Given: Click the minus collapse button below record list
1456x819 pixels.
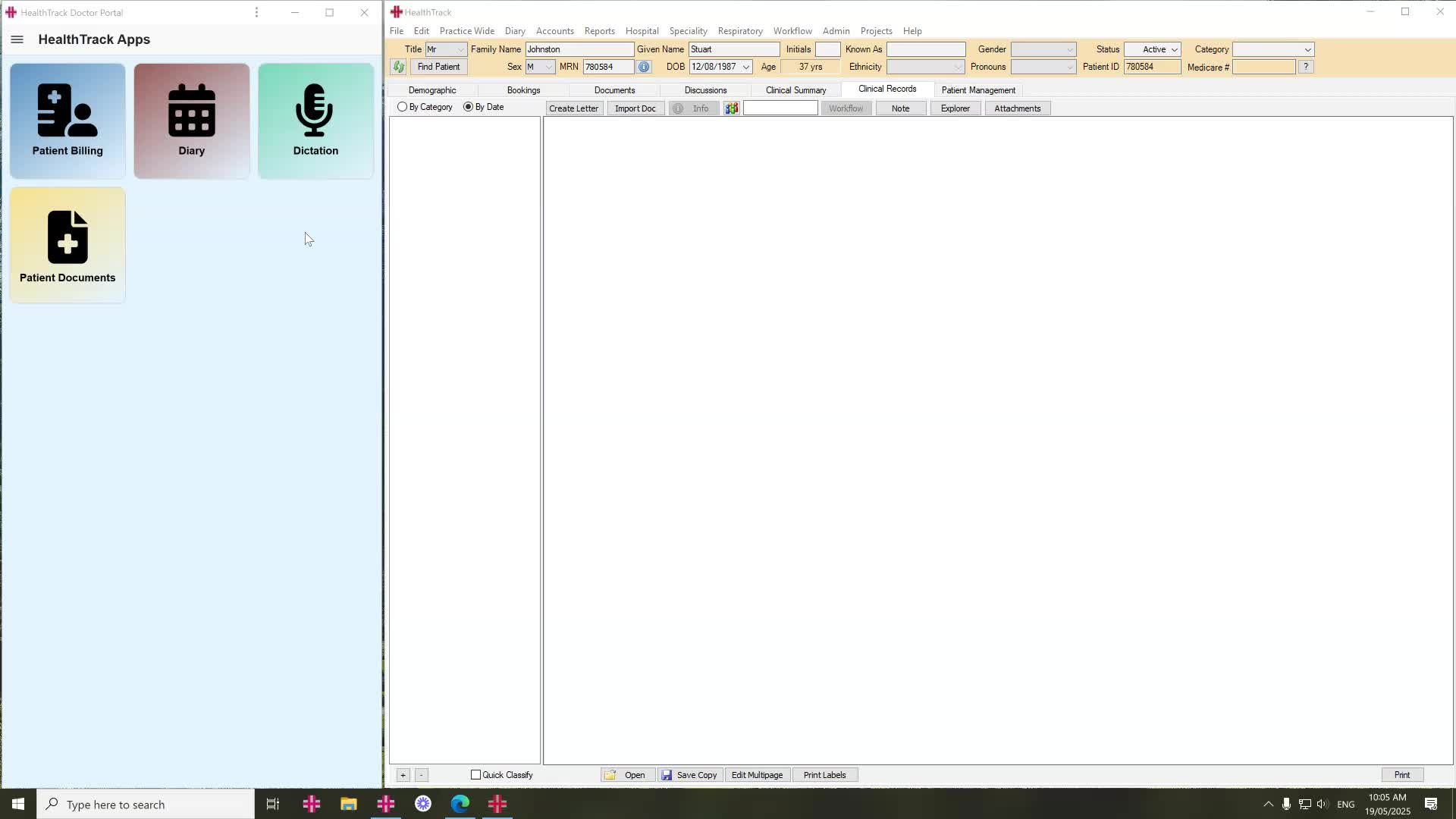Looking at the screenshot, I should click(x=422, y=775).
